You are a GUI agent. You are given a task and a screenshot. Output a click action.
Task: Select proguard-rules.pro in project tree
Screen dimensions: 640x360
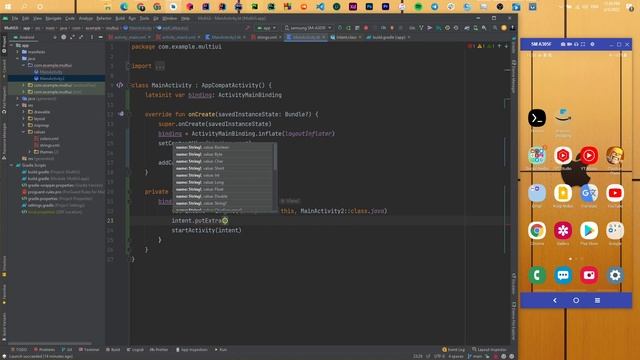click(x=63, y=192)
